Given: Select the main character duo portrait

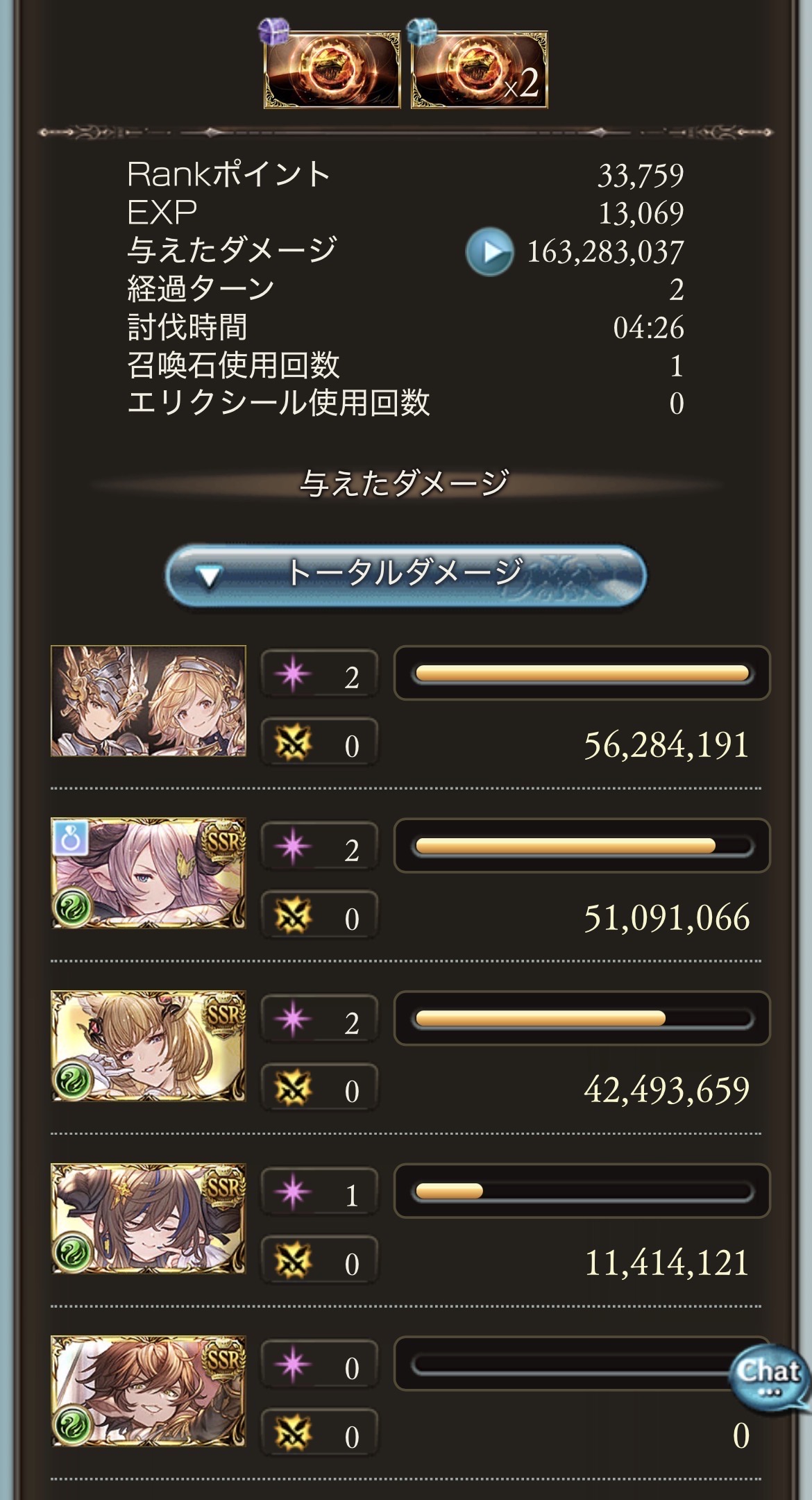Looking at the screenshot, I should [149, 701].
